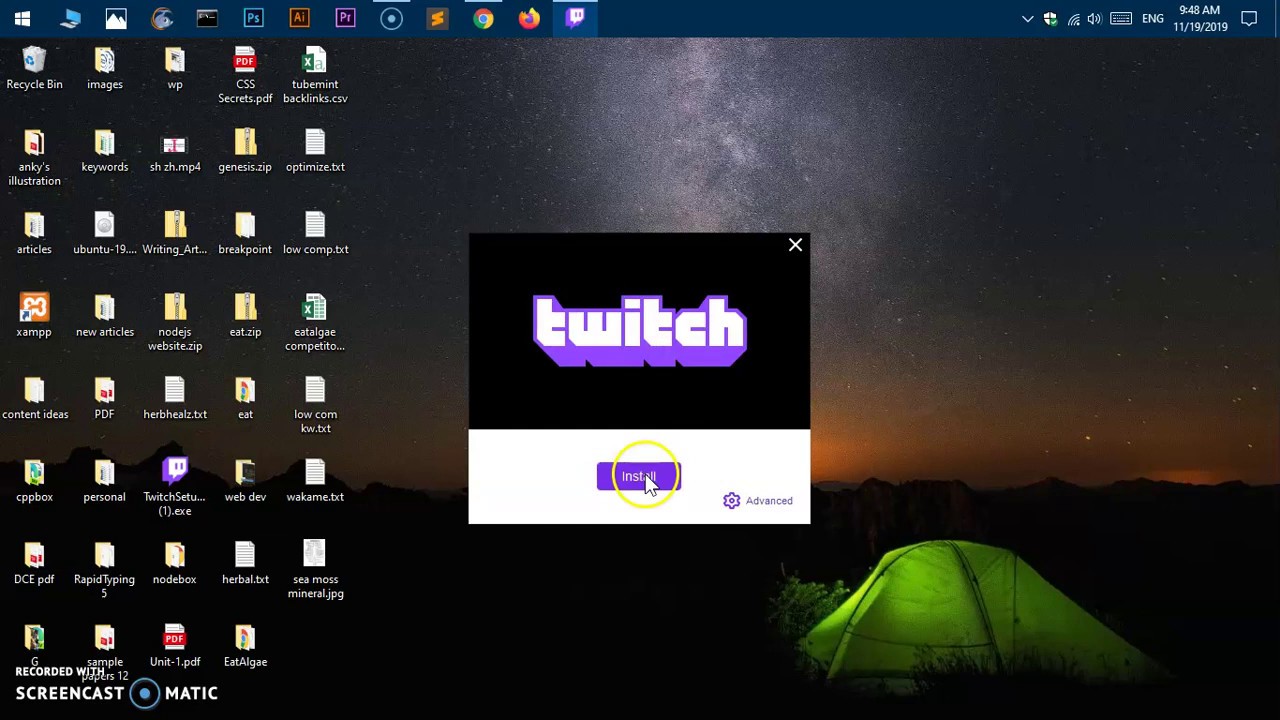Select herbal.txt file
This screenshot has width=1280, height=720.
[245, 563]
